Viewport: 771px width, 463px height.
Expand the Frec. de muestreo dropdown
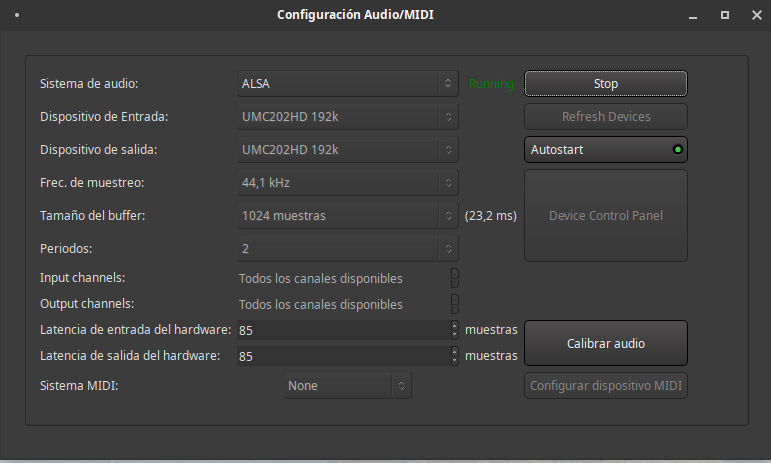point(347,183)
